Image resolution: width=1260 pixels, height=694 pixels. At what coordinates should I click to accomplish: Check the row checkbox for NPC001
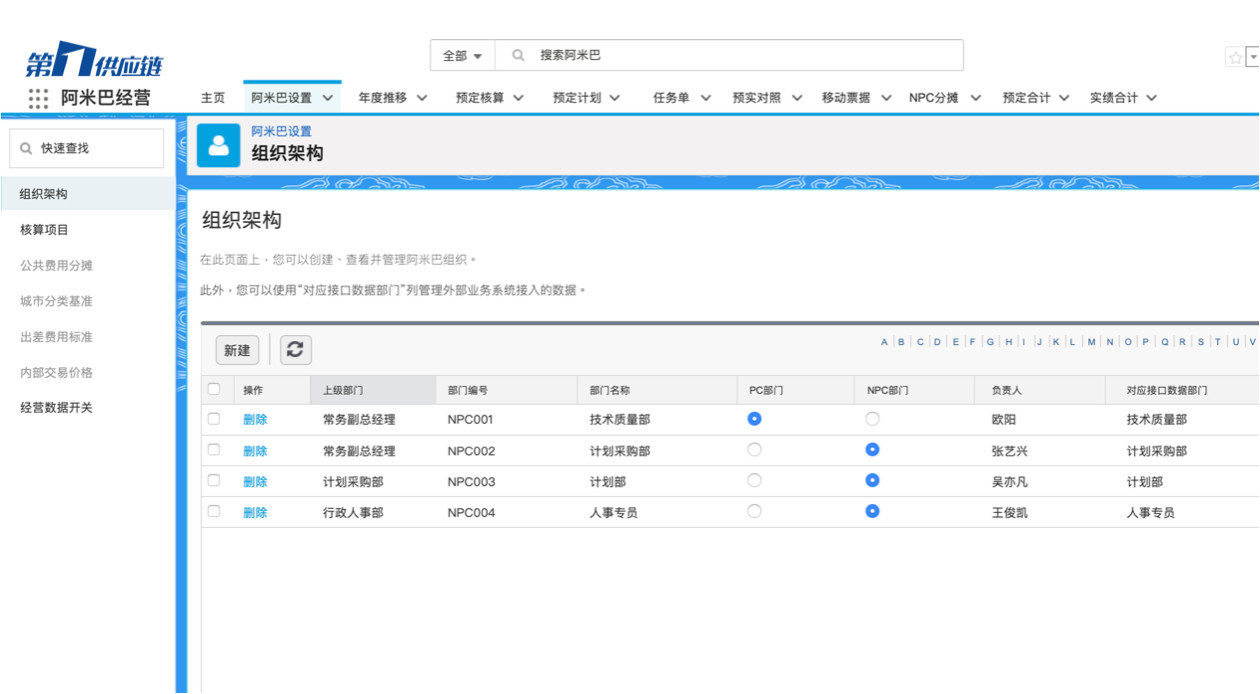[x=213, y=419]
